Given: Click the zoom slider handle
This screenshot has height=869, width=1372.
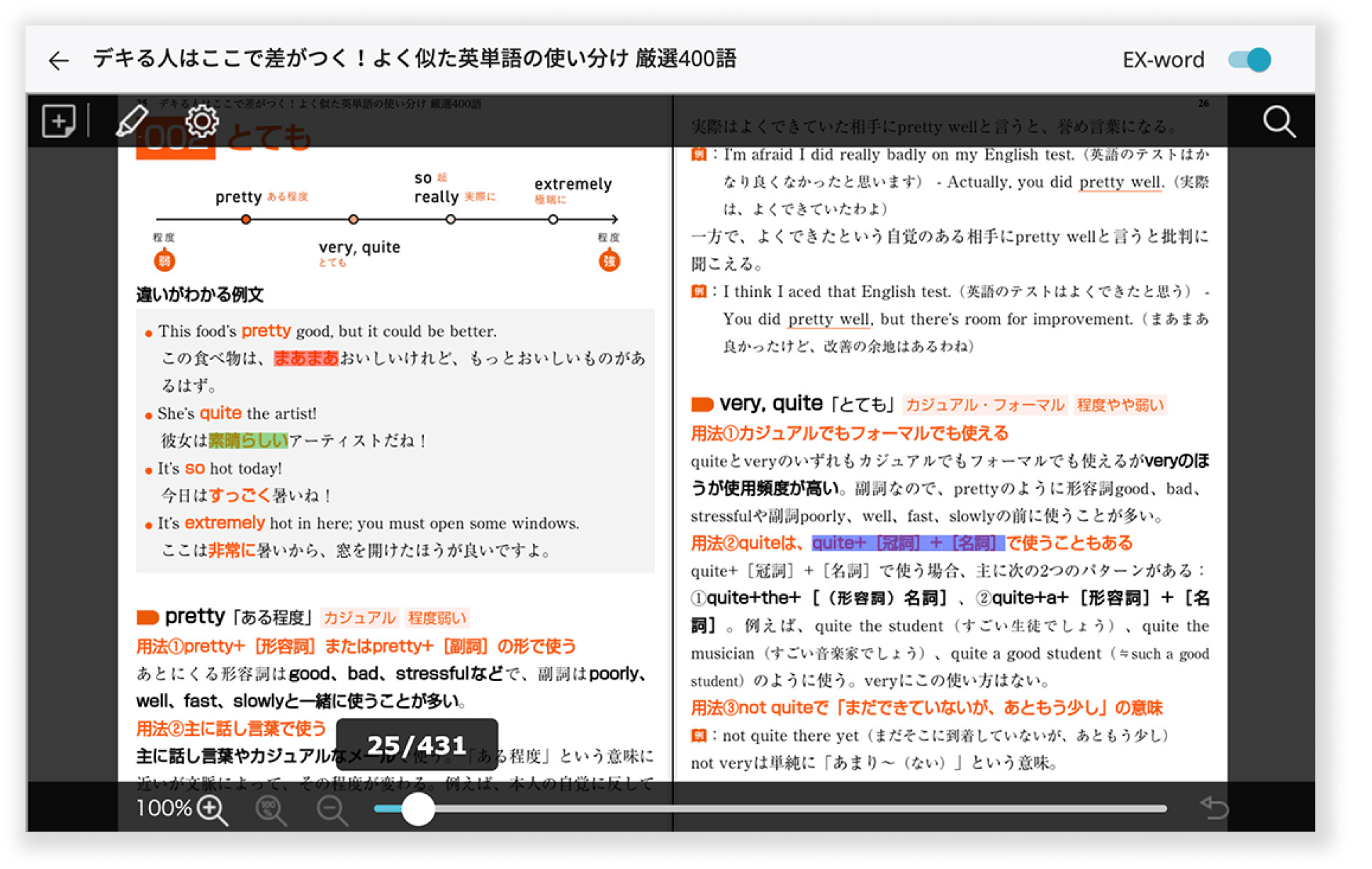Looking at the screenshot, I should [x=419, y=809].
